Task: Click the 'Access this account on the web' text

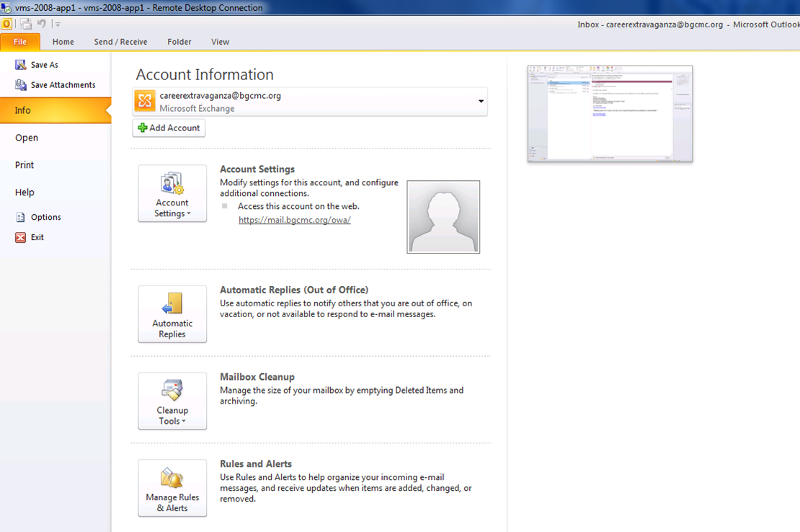Action: (298, 206)
